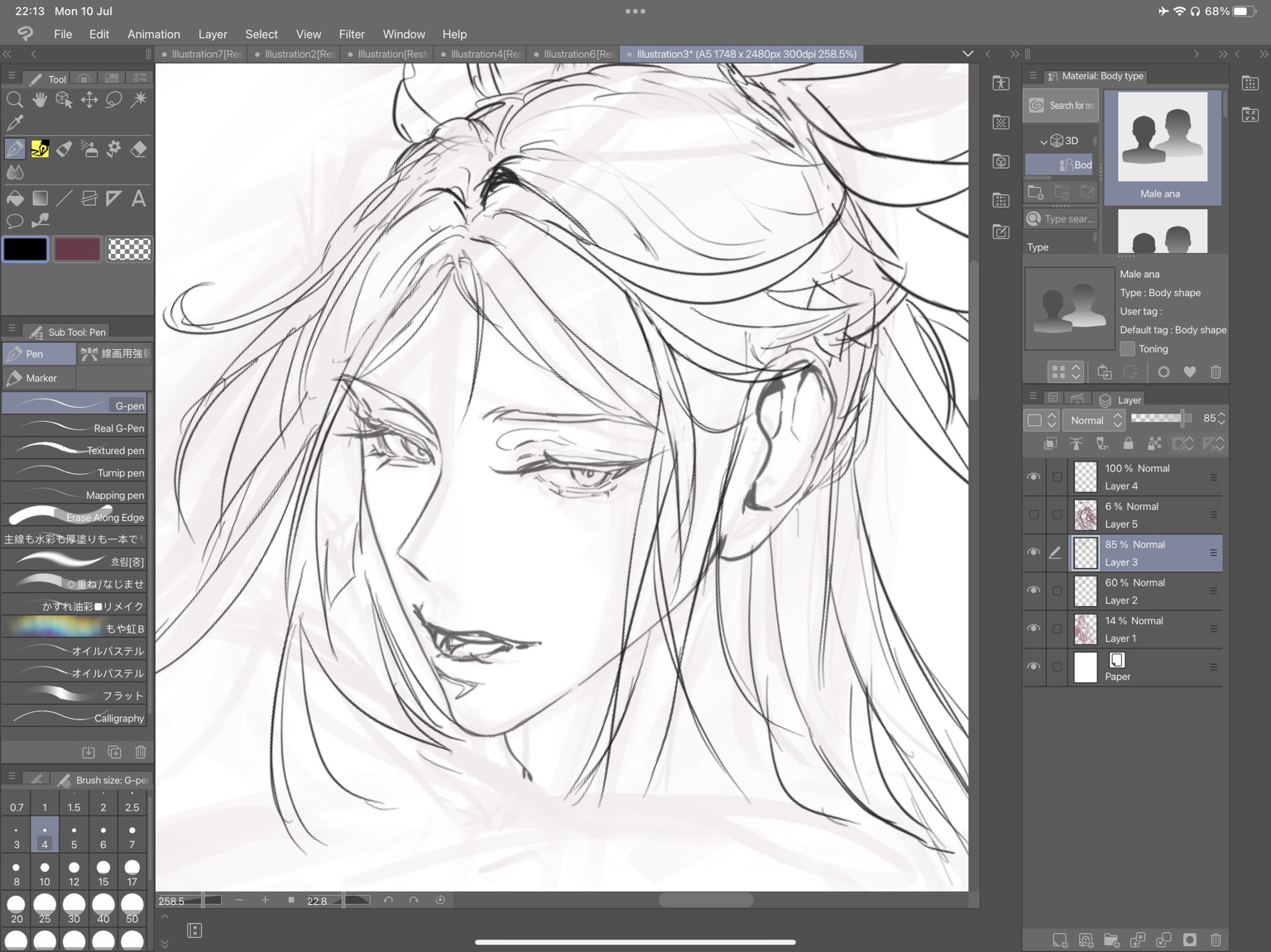Open the document tabs overflow chevron

(967, 54)
